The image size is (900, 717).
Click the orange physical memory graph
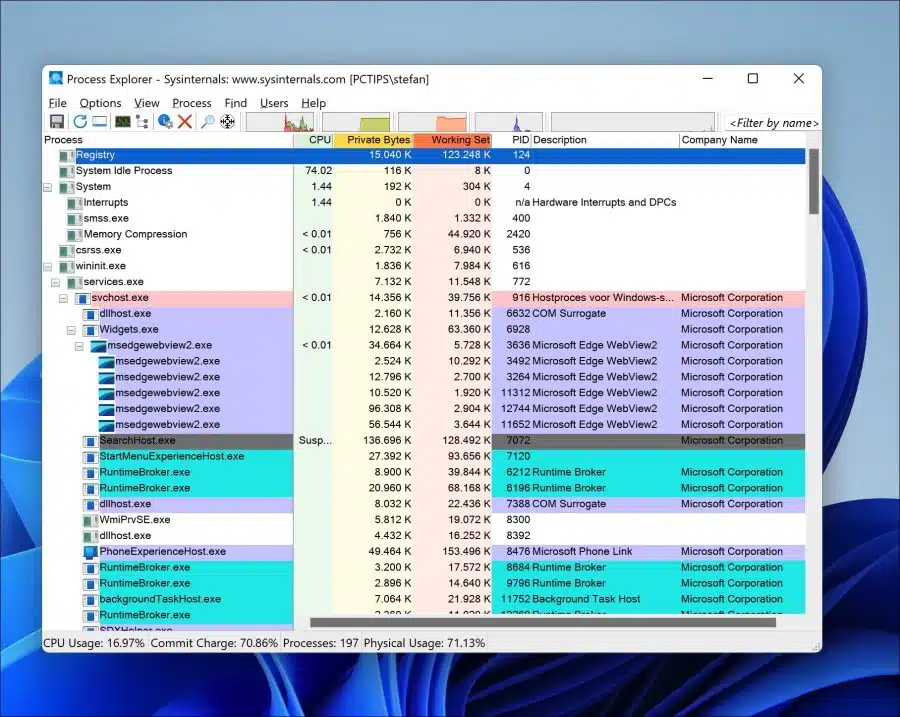432,122
